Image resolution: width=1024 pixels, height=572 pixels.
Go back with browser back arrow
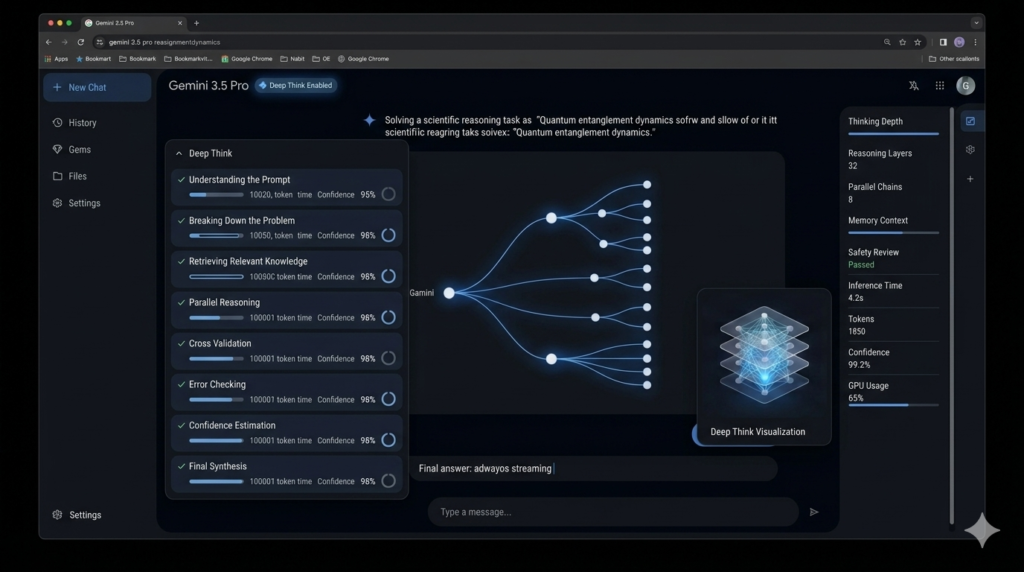(x=48, y=42)
